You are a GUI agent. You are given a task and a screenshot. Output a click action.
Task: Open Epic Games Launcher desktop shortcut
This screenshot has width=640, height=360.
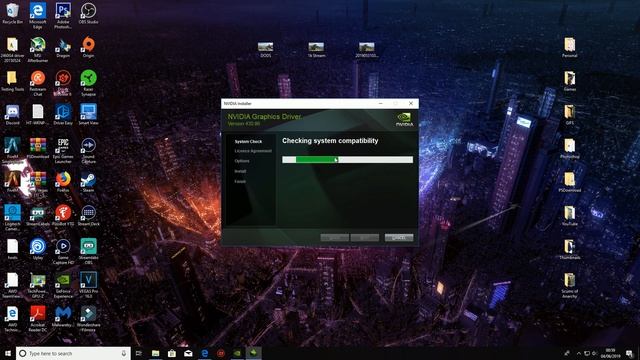[63, 151]
